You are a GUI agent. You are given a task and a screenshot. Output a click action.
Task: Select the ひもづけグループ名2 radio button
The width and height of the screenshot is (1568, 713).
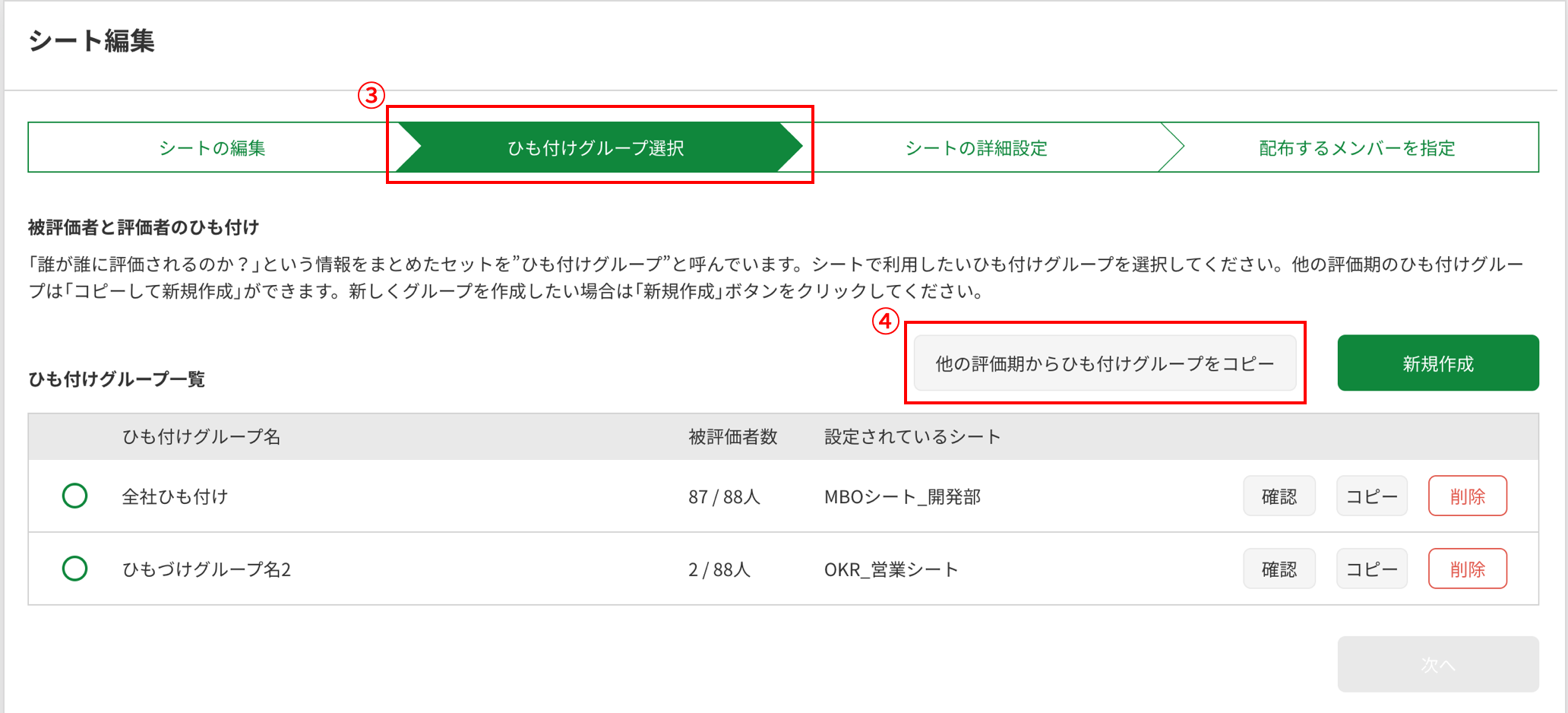[x=74, y=569]
